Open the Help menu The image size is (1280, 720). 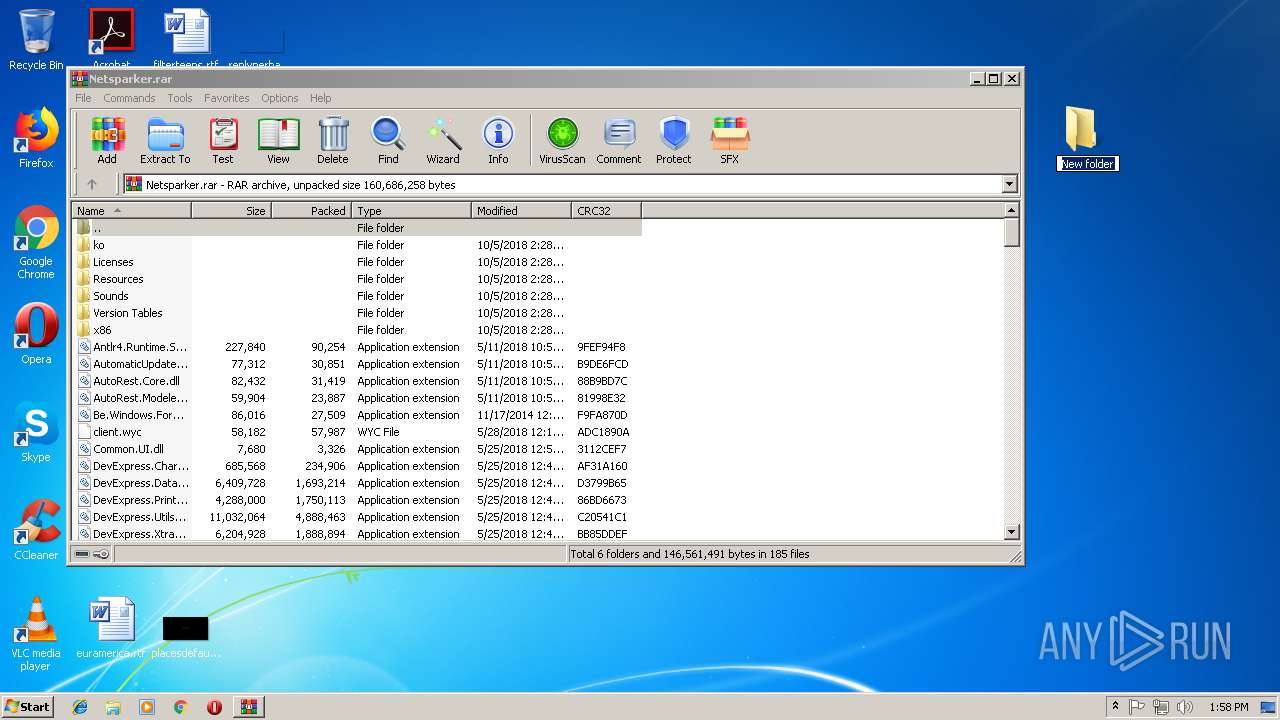pos(321,98)
